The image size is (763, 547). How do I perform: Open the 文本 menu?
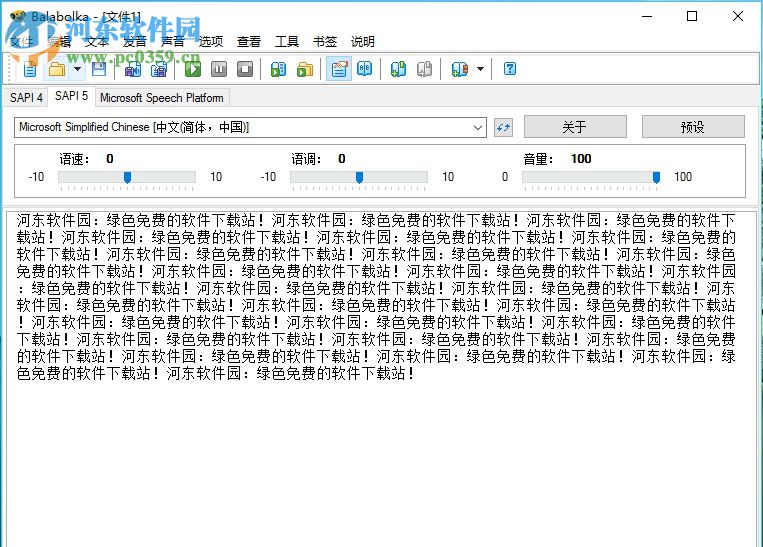(x=97, y=42)
